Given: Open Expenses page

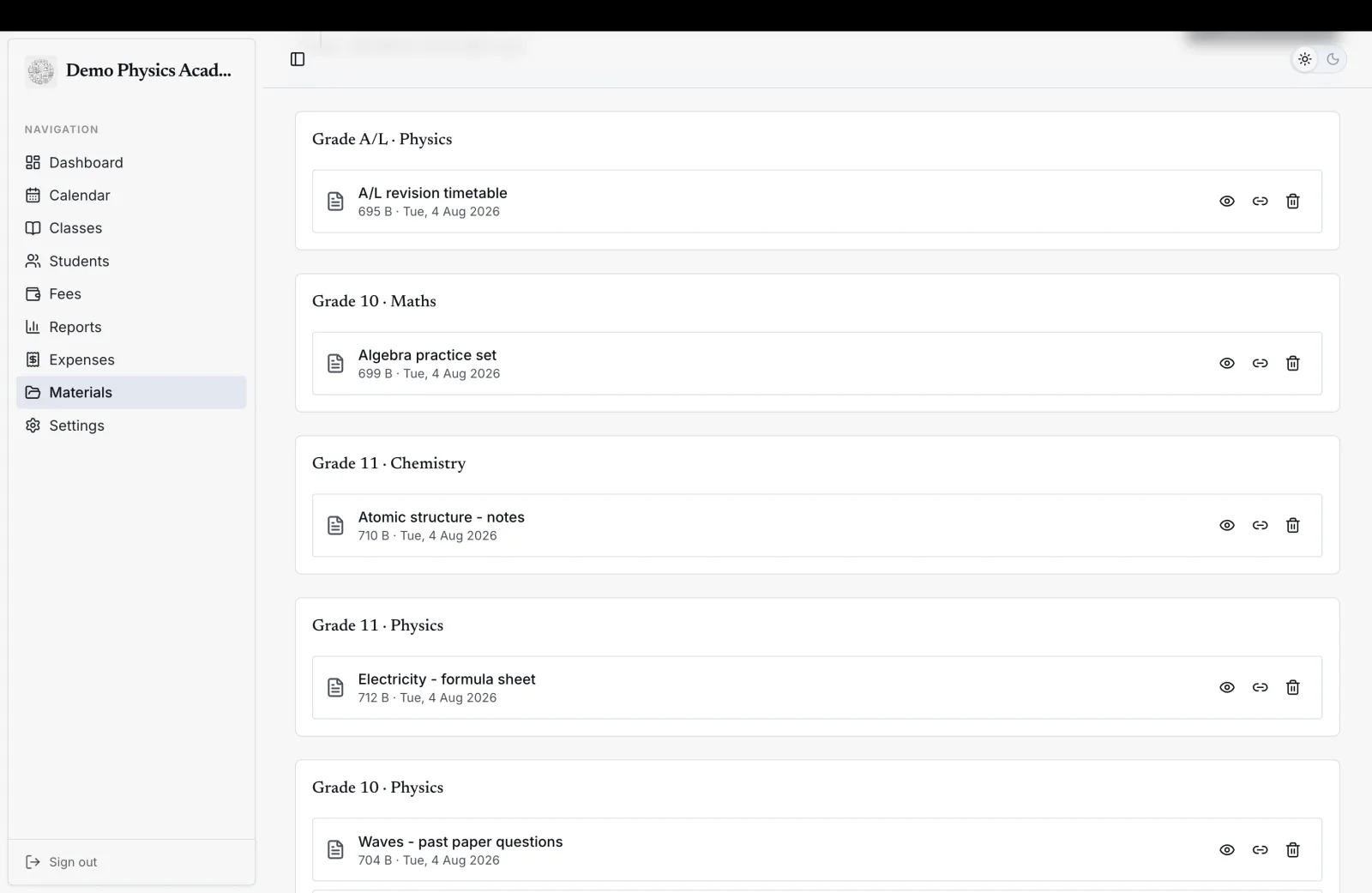Looking at the screenshot, I should 131,359.
